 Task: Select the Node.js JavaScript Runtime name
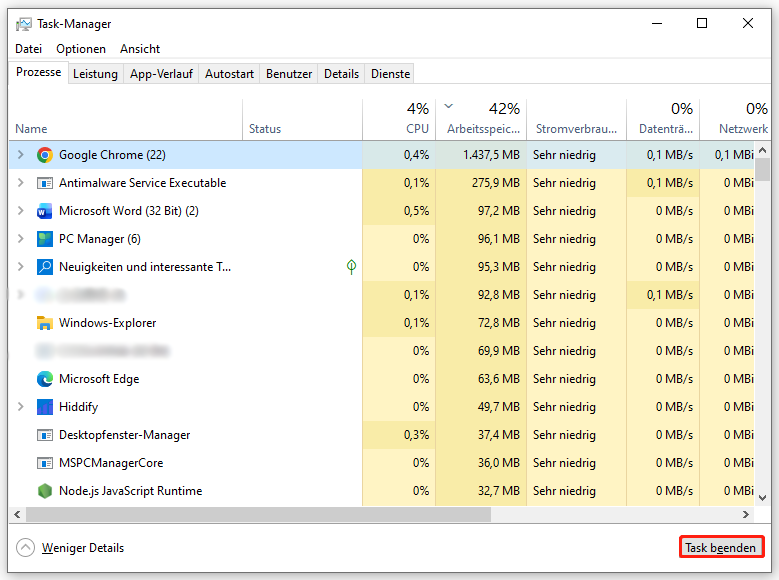point(130,491)
